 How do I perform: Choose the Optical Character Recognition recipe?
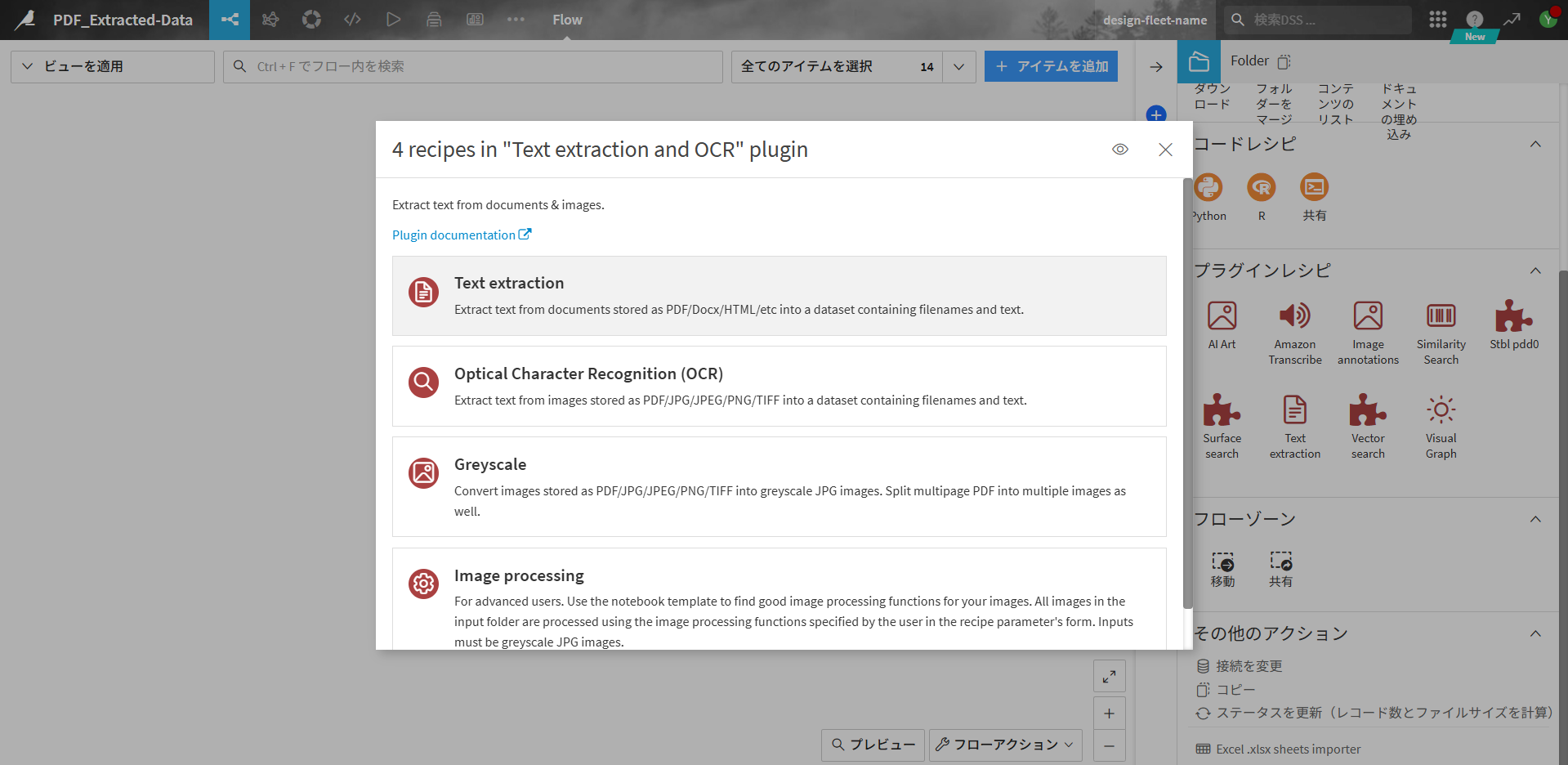778,386
